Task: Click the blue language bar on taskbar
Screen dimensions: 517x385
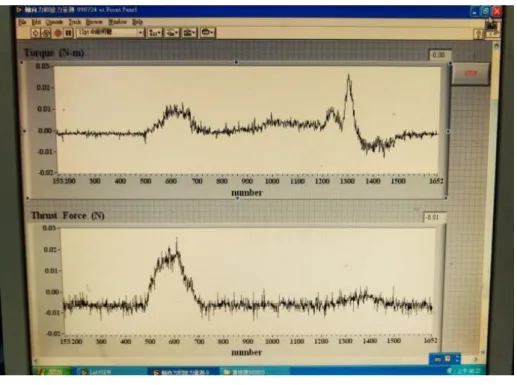Action: tap(445, 359)
